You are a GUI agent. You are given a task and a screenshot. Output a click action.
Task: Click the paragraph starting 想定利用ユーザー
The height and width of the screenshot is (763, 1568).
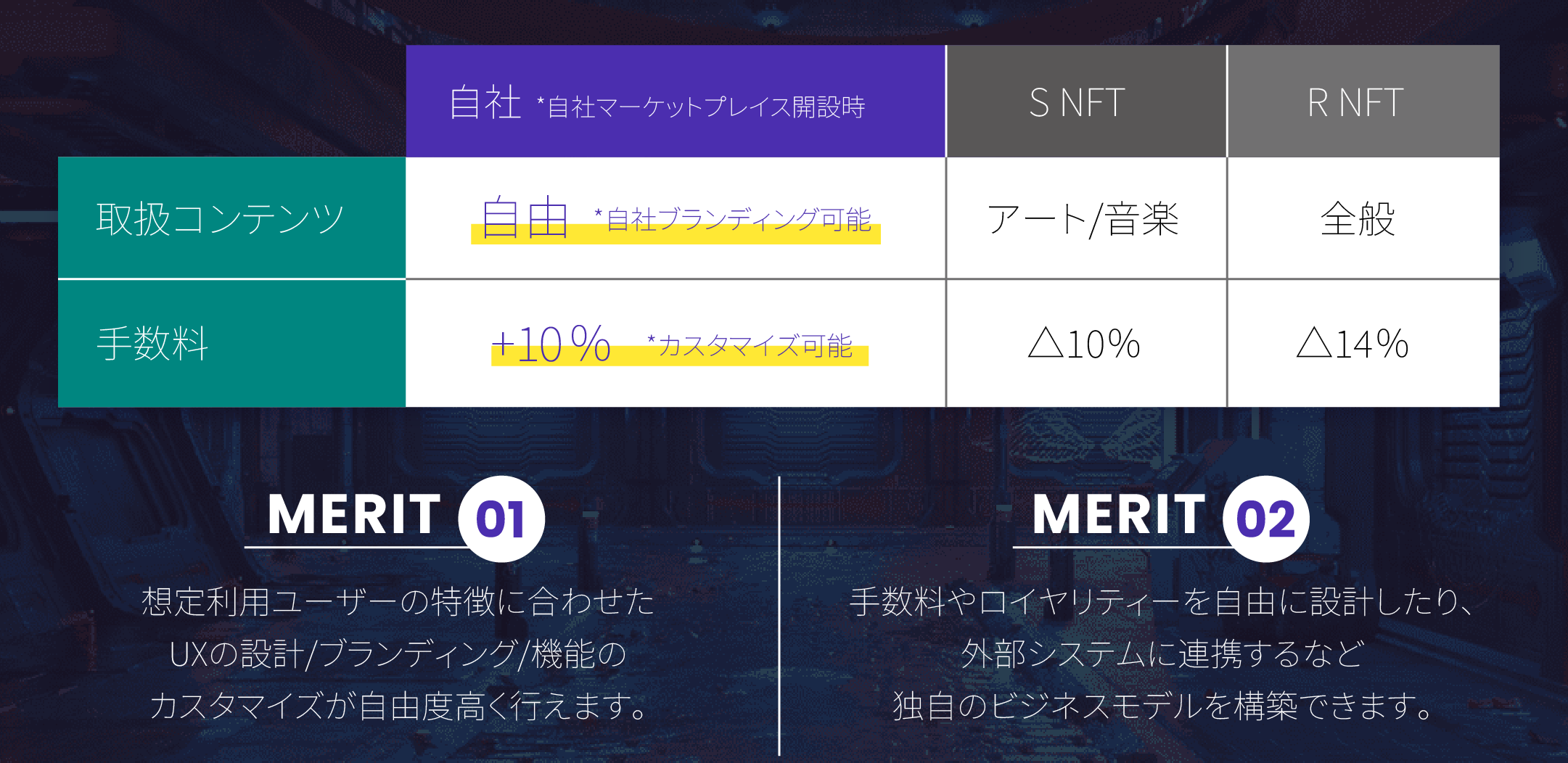pyautogui.click(x=398, y=653)
